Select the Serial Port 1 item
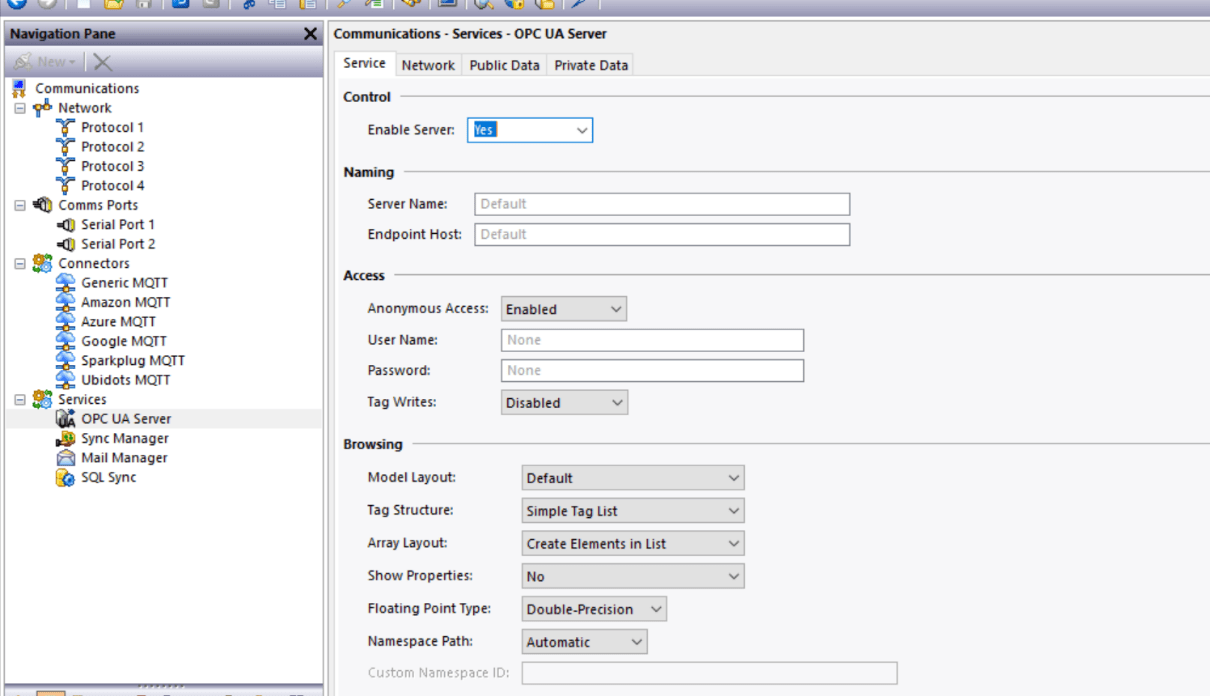Viewport: 1210px width, 696px height. 118,224
